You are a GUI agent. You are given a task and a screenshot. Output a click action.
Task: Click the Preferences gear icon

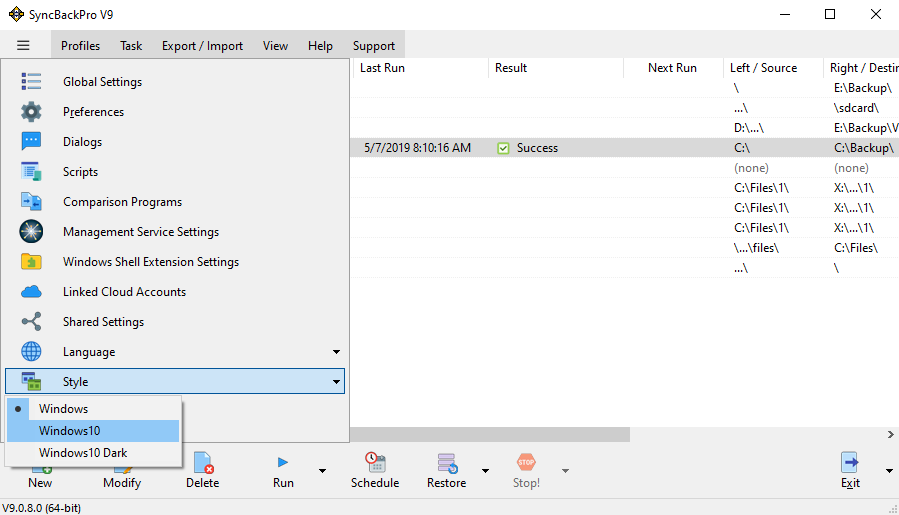31,111
